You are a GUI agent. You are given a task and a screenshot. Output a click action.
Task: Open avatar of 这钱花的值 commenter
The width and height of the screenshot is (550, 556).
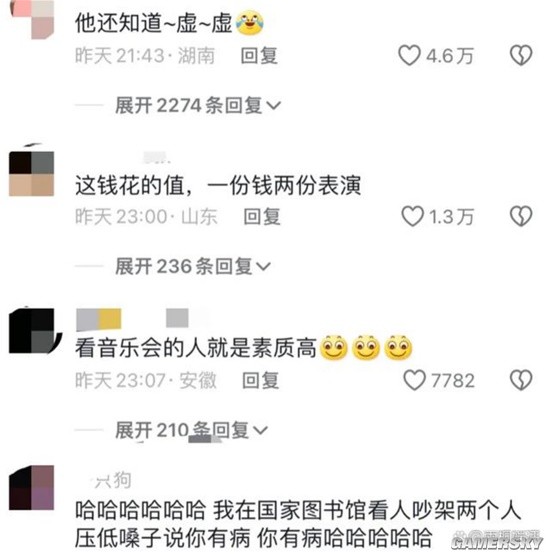[32, 173]
